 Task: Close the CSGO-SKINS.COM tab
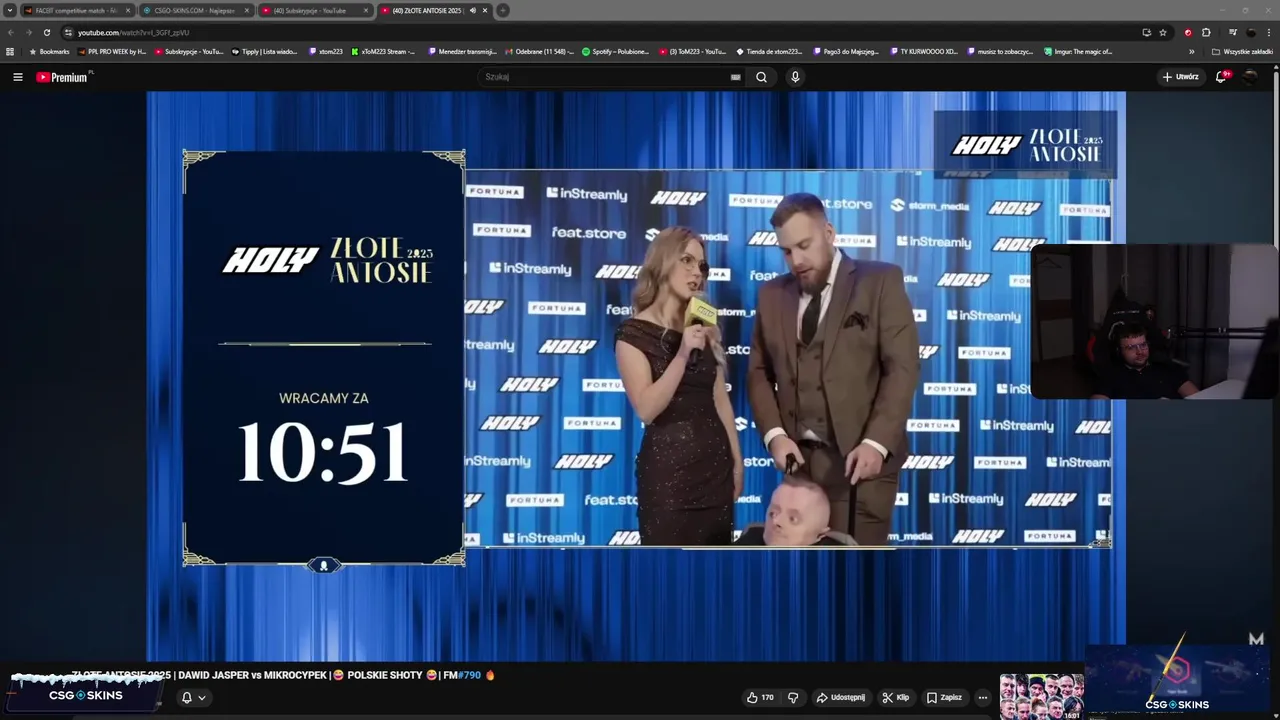[246, 10]
